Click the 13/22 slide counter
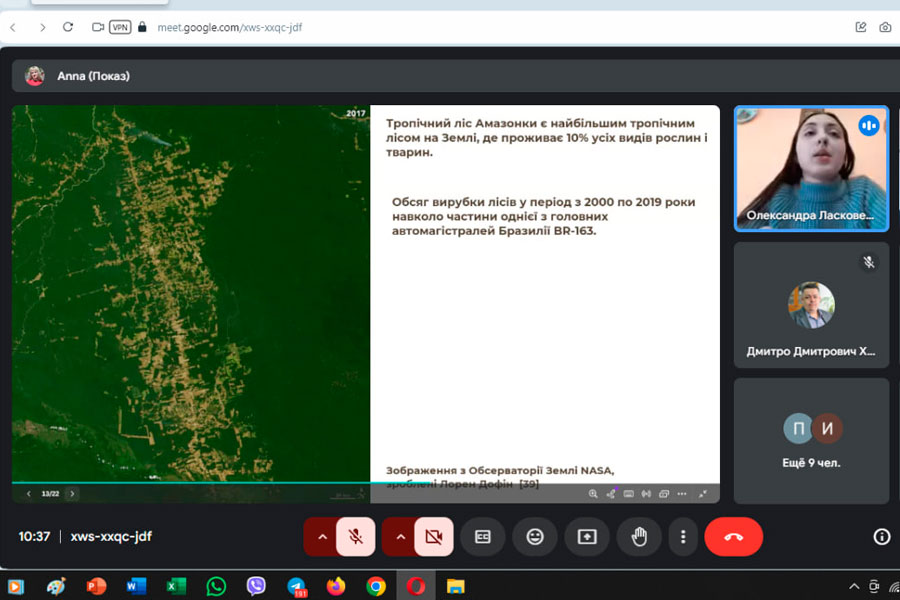Image resolution: width=900 pixels, height=600 pixels. click(x=50, y=494)
